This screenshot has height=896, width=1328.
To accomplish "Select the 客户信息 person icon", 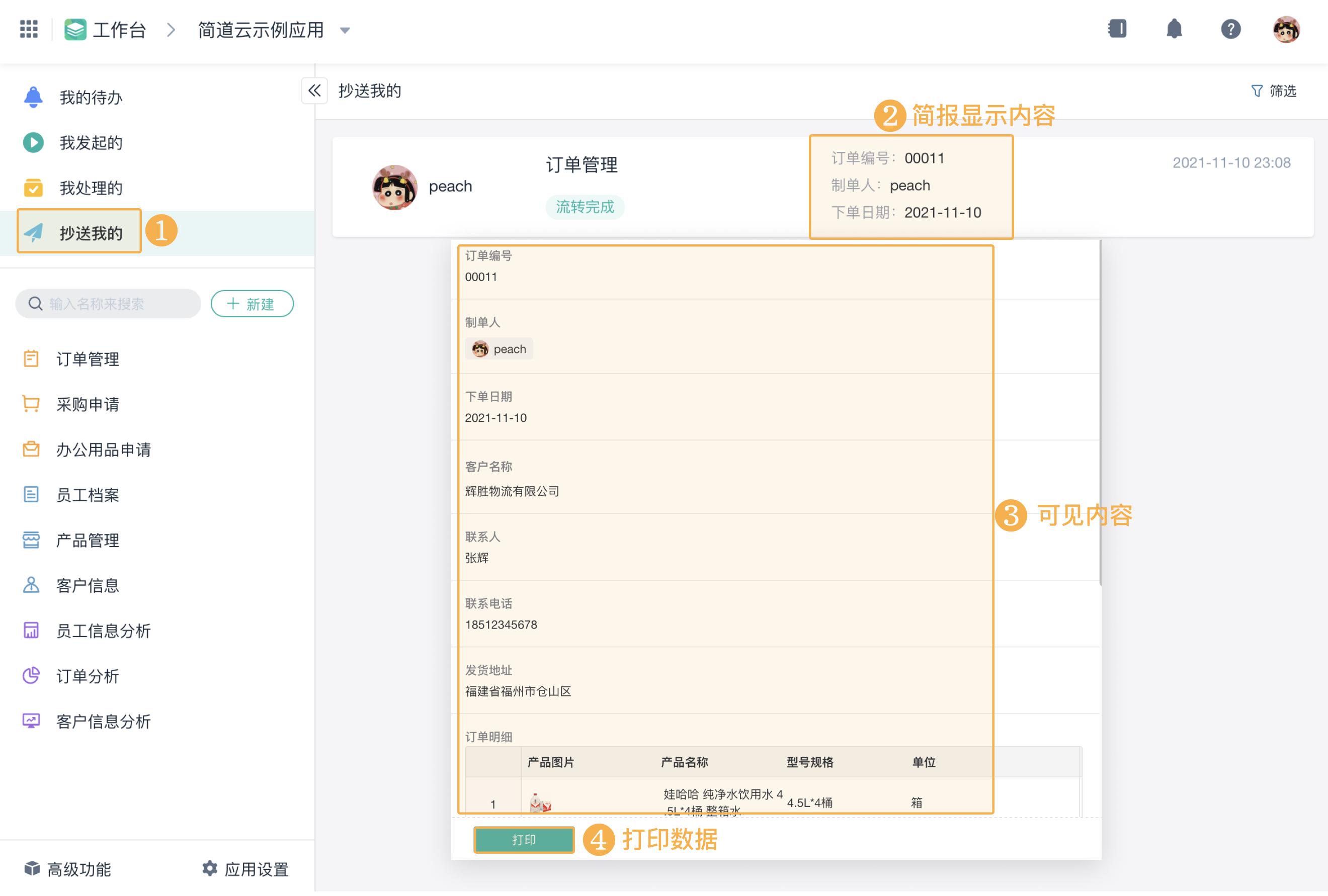I will [x=31, y=585].
